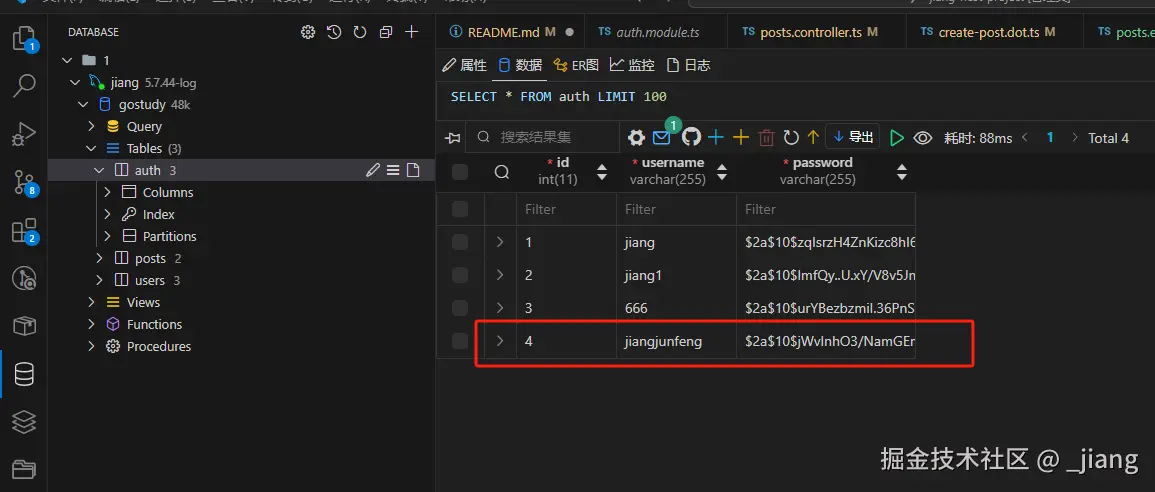Tick checkbox in the Filter row
Image resolution: width=1155 pixels, height=492 pixels.
pos(460,209)
